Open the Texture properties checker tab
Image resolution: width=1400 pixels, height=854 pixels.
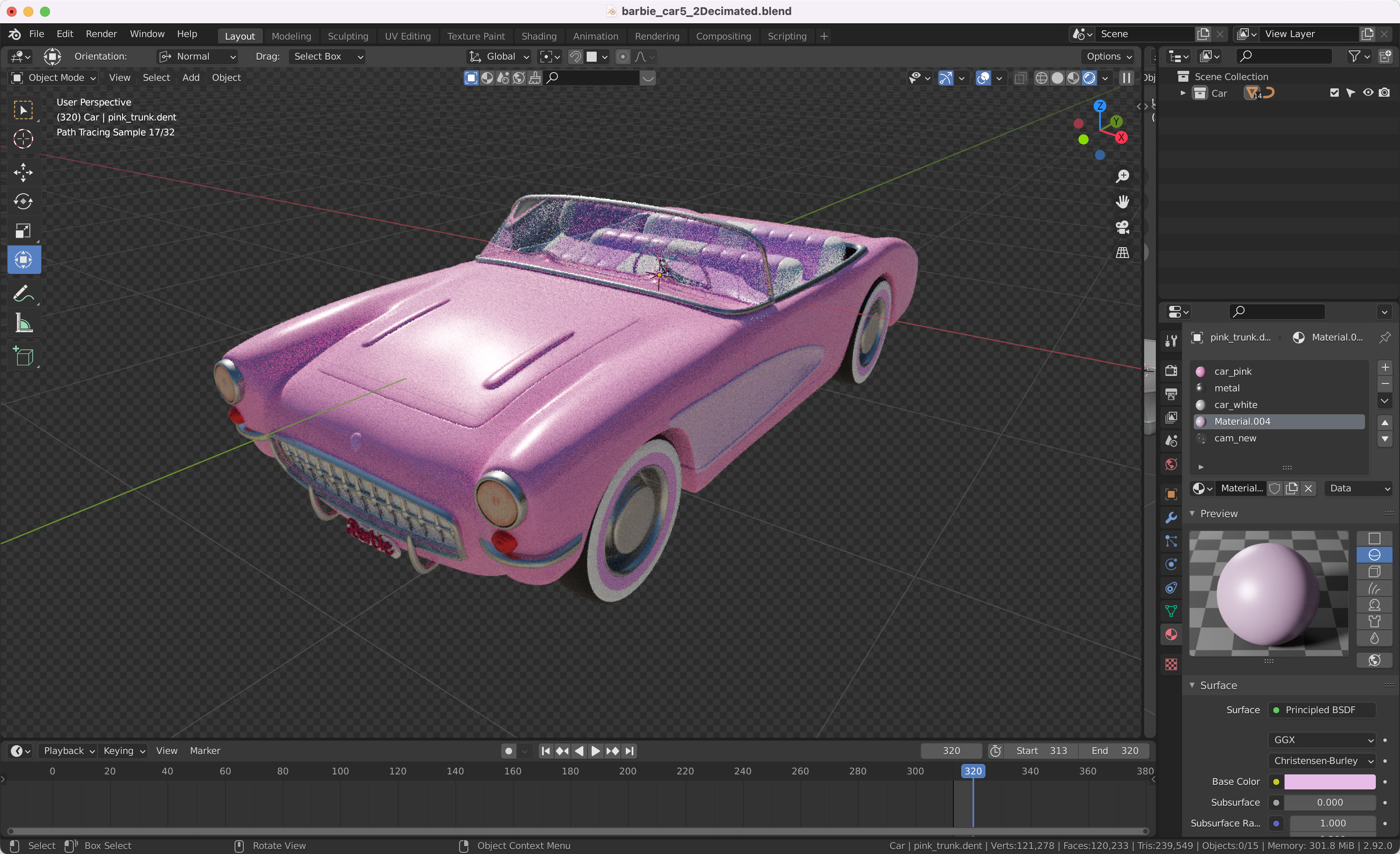pos(1171,664)
